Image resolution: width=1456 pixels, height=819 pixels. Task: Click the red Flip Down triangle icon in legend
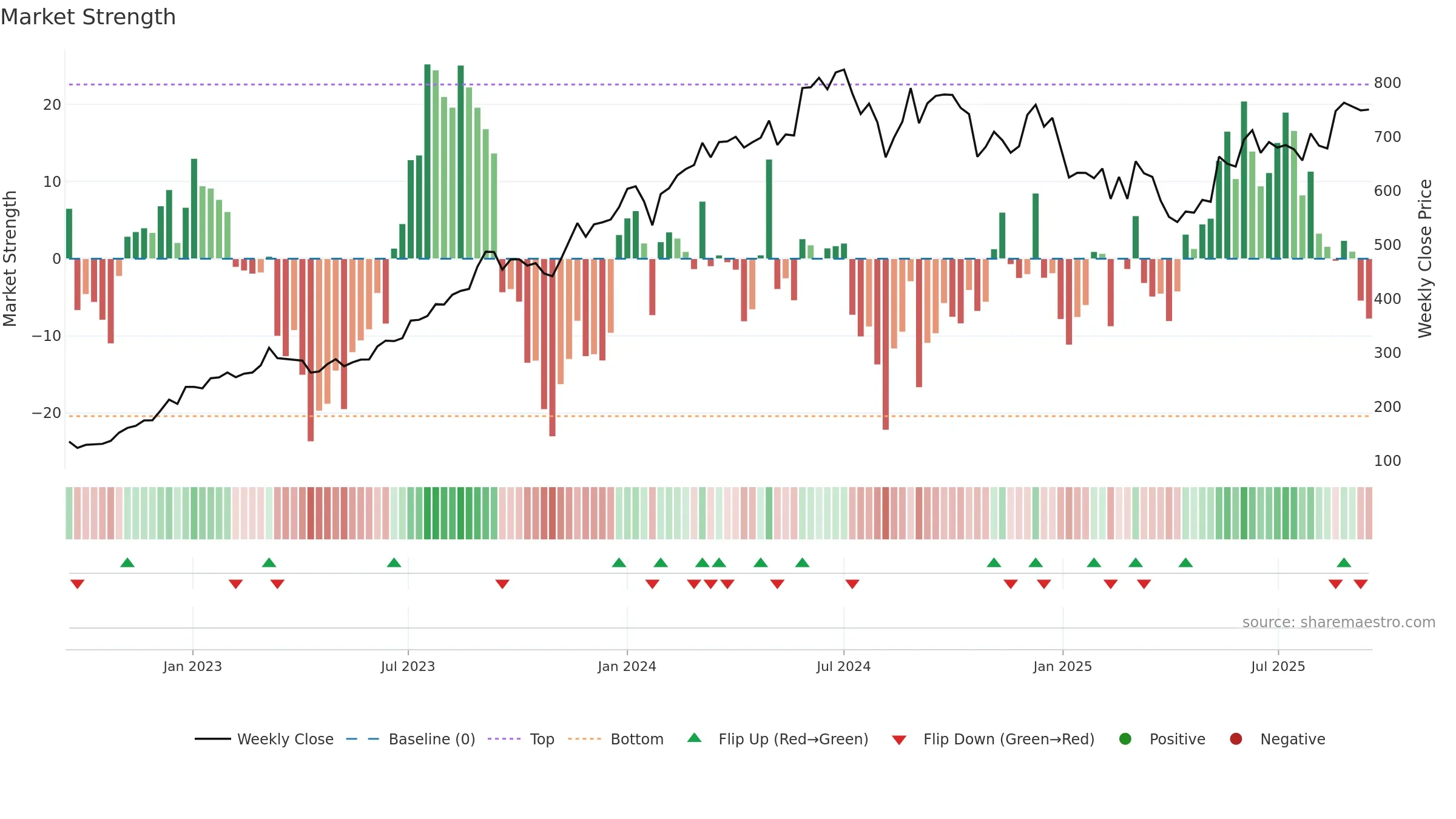click(900, 740)
